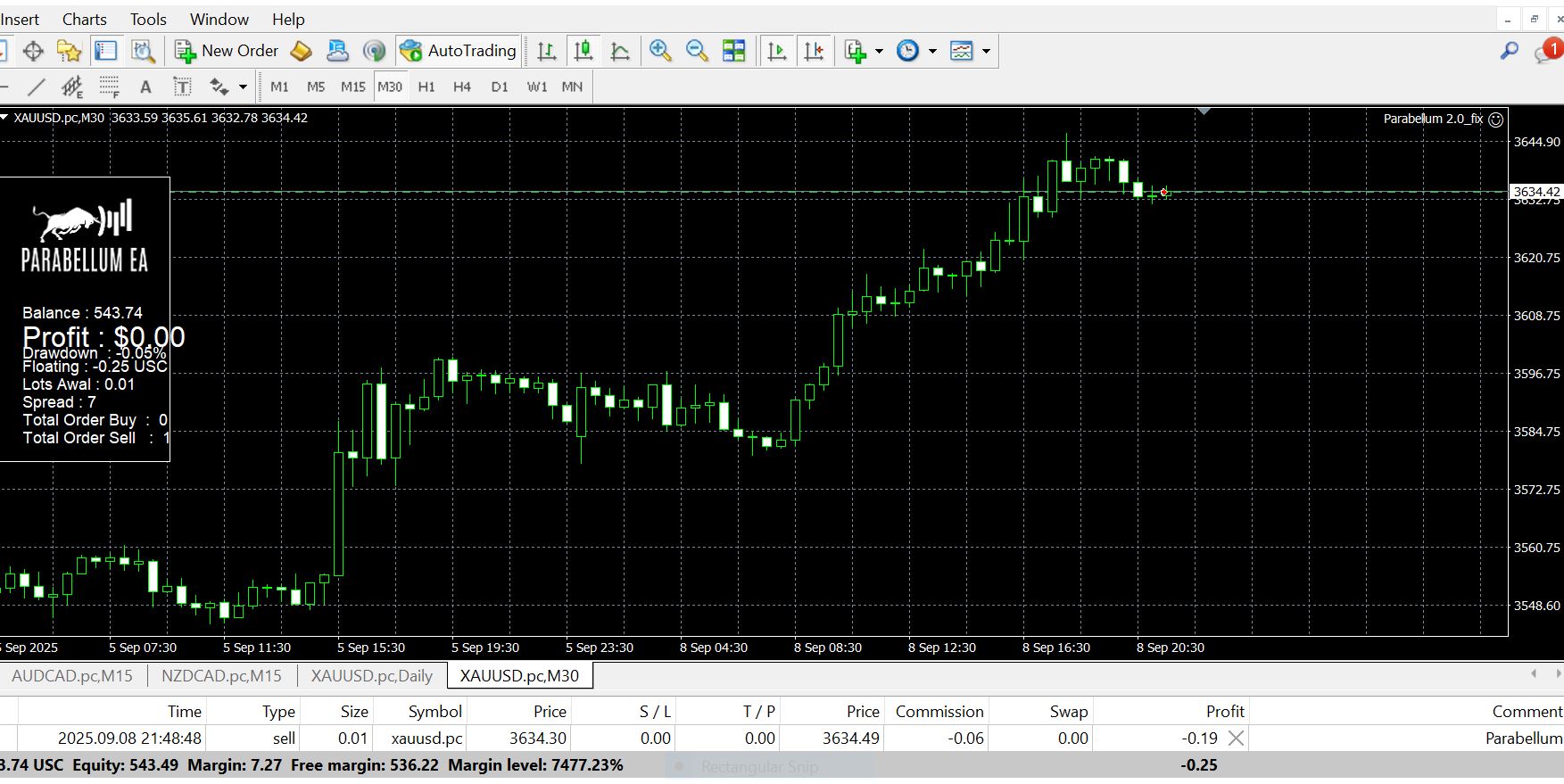This screenshot has width=1564, height=784.
Task: Open the Strategy Tester magnifier icon
Action: coord(143,51)
